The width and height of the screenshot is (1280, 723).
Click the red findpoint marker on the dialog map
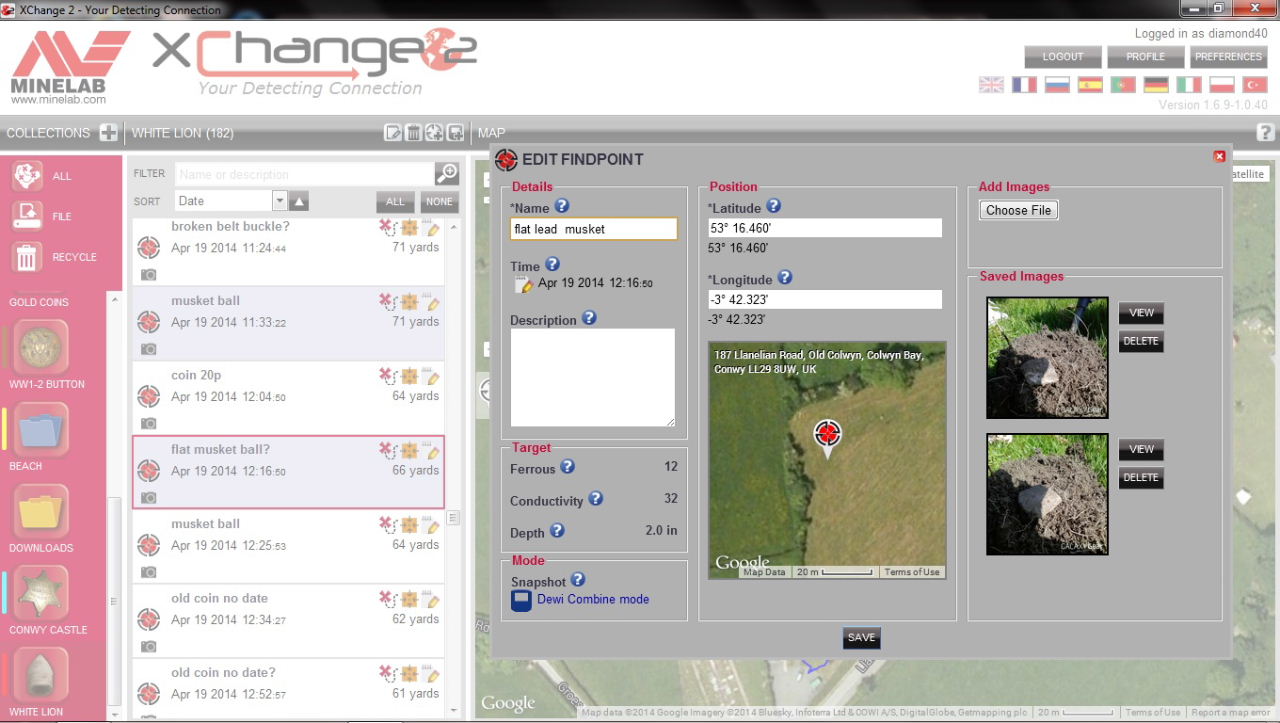pyautogui.click(x=827, y=435)
